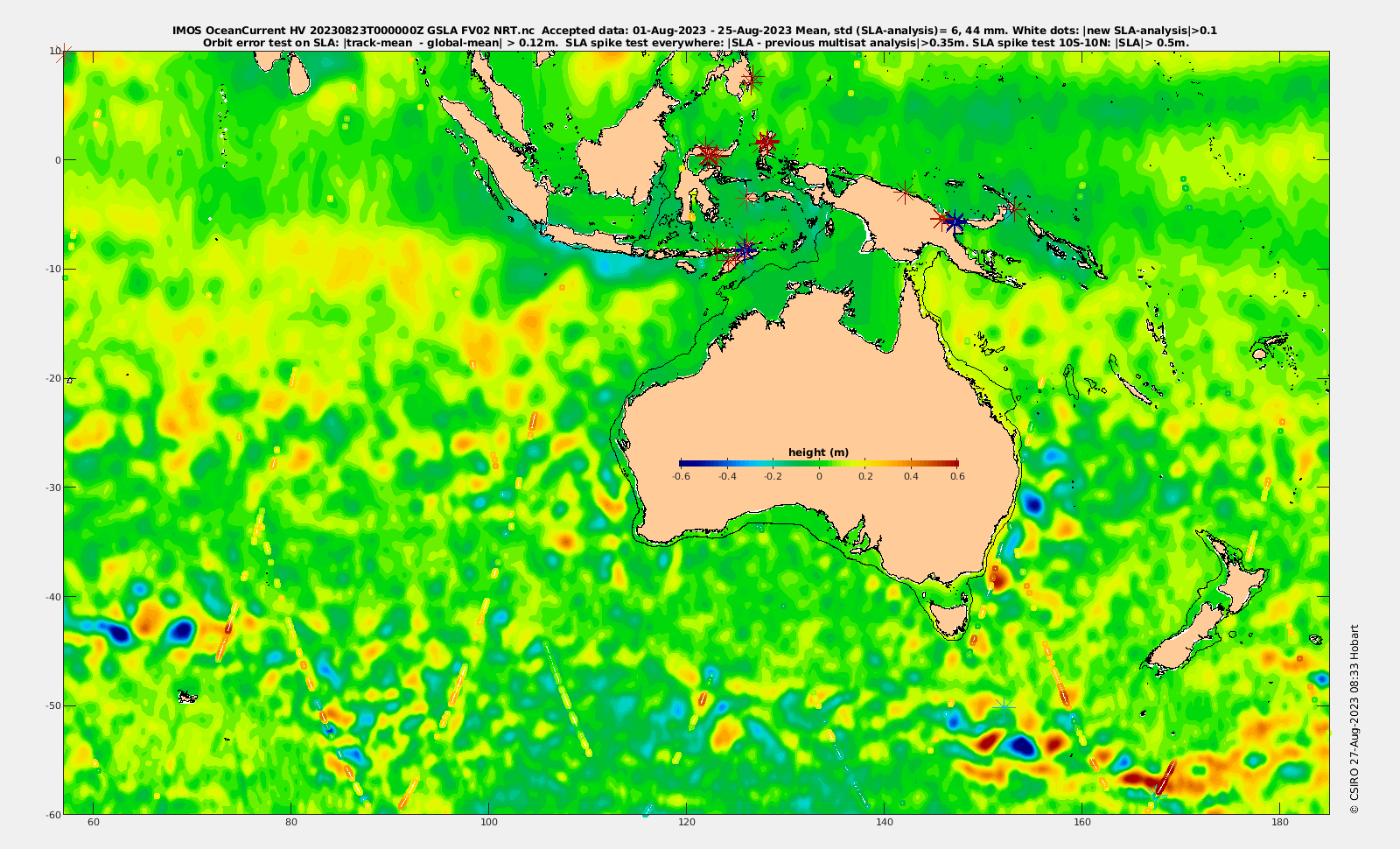Click the CSIRO 27-Aug-2023 Hobart timestamp text
Screen dimensions: 1400x849
click(1354, 719)
